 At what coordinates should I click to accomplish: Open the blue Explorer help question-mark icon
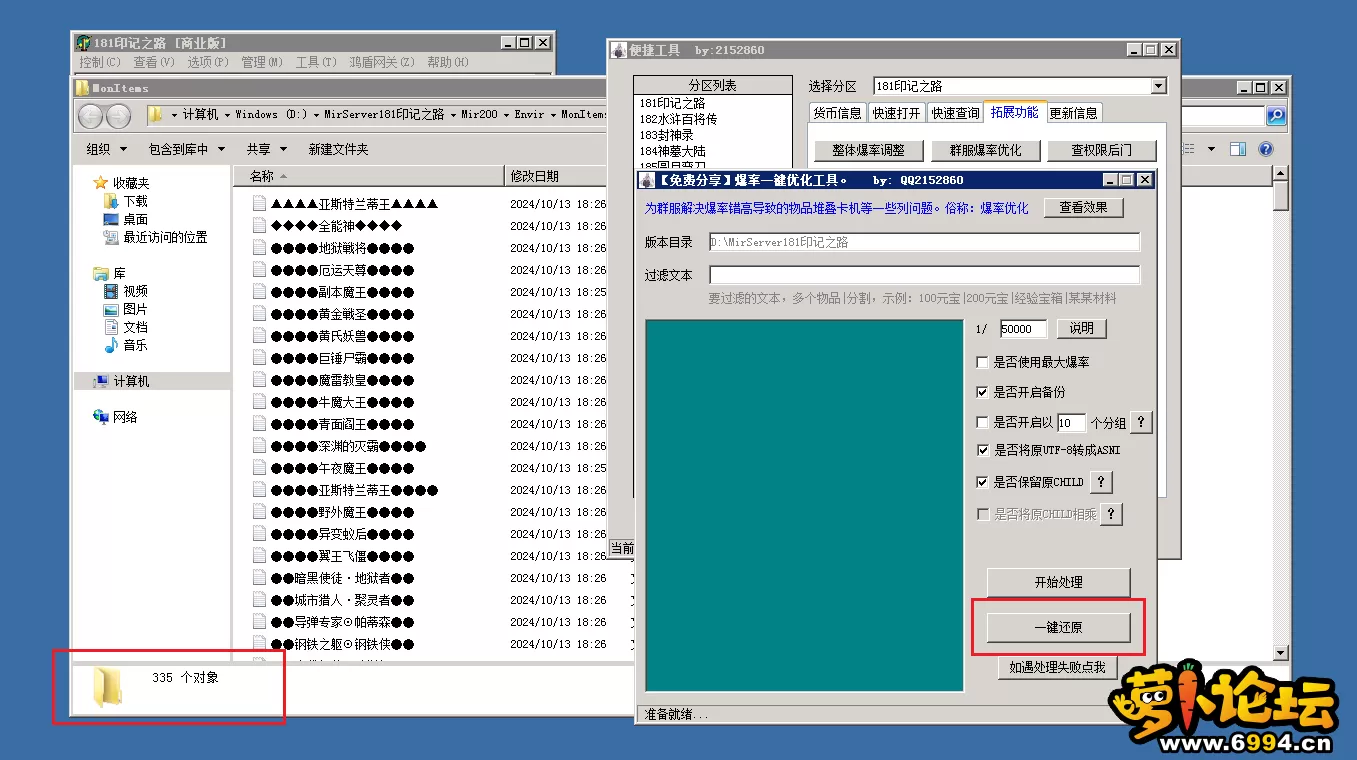point(1266,149)
